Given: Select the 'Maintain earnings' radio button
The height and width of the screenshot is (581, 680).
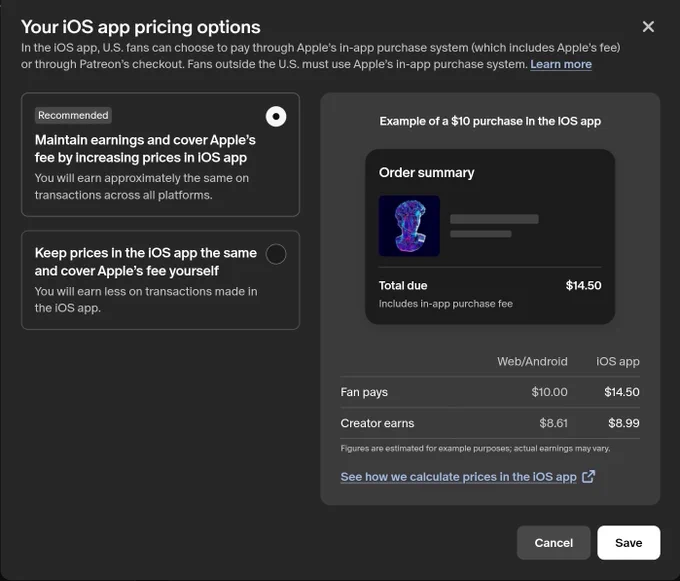Looking at the screenshot, I should [276, 117].
